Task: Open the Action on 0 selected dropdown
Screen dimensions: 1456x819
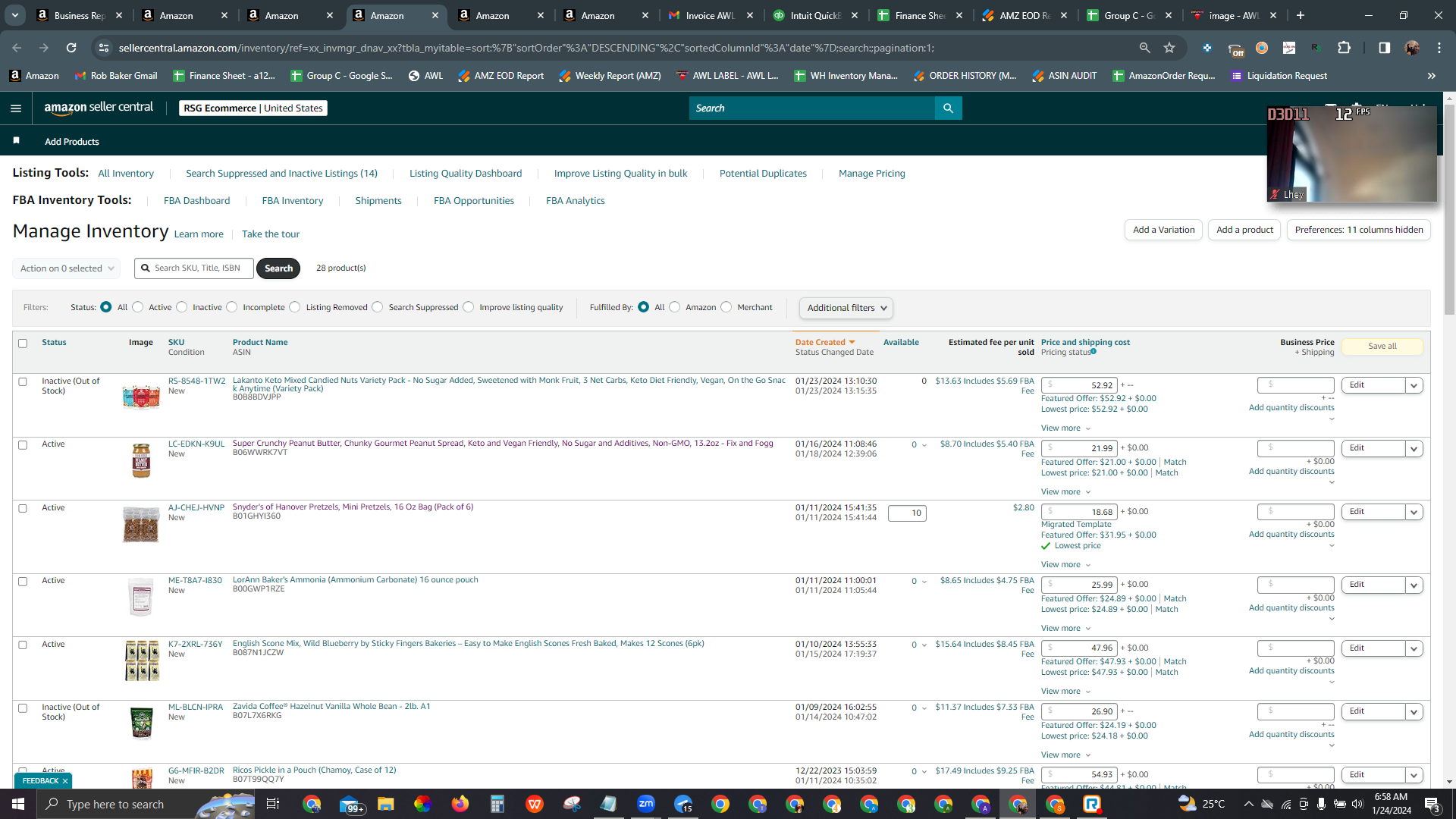Action: (67, 268)
